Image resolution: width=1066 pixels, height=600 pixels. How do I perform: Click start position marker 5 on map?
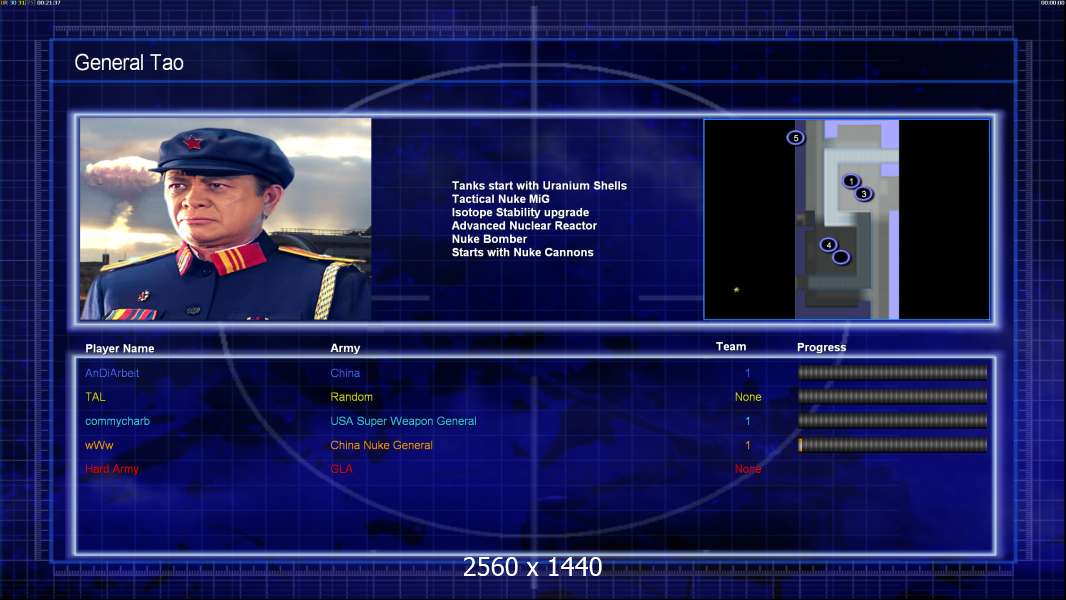tap(795, 138)
